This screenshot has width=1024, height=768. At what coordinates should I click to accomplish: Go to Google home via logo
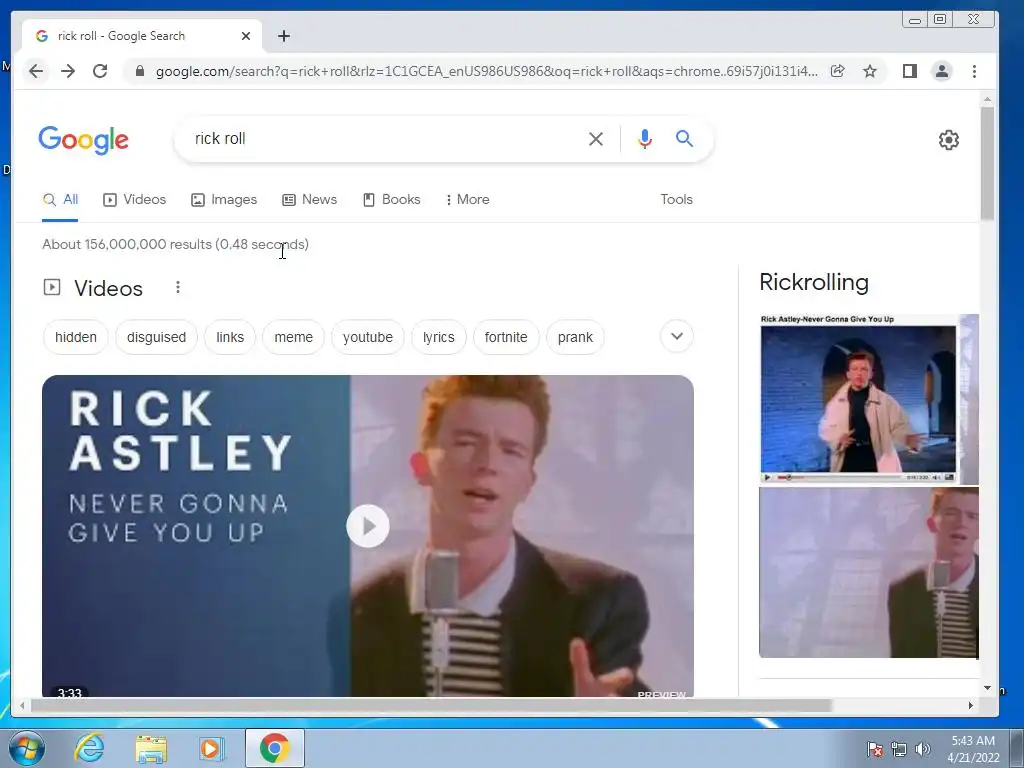[84, 140]
